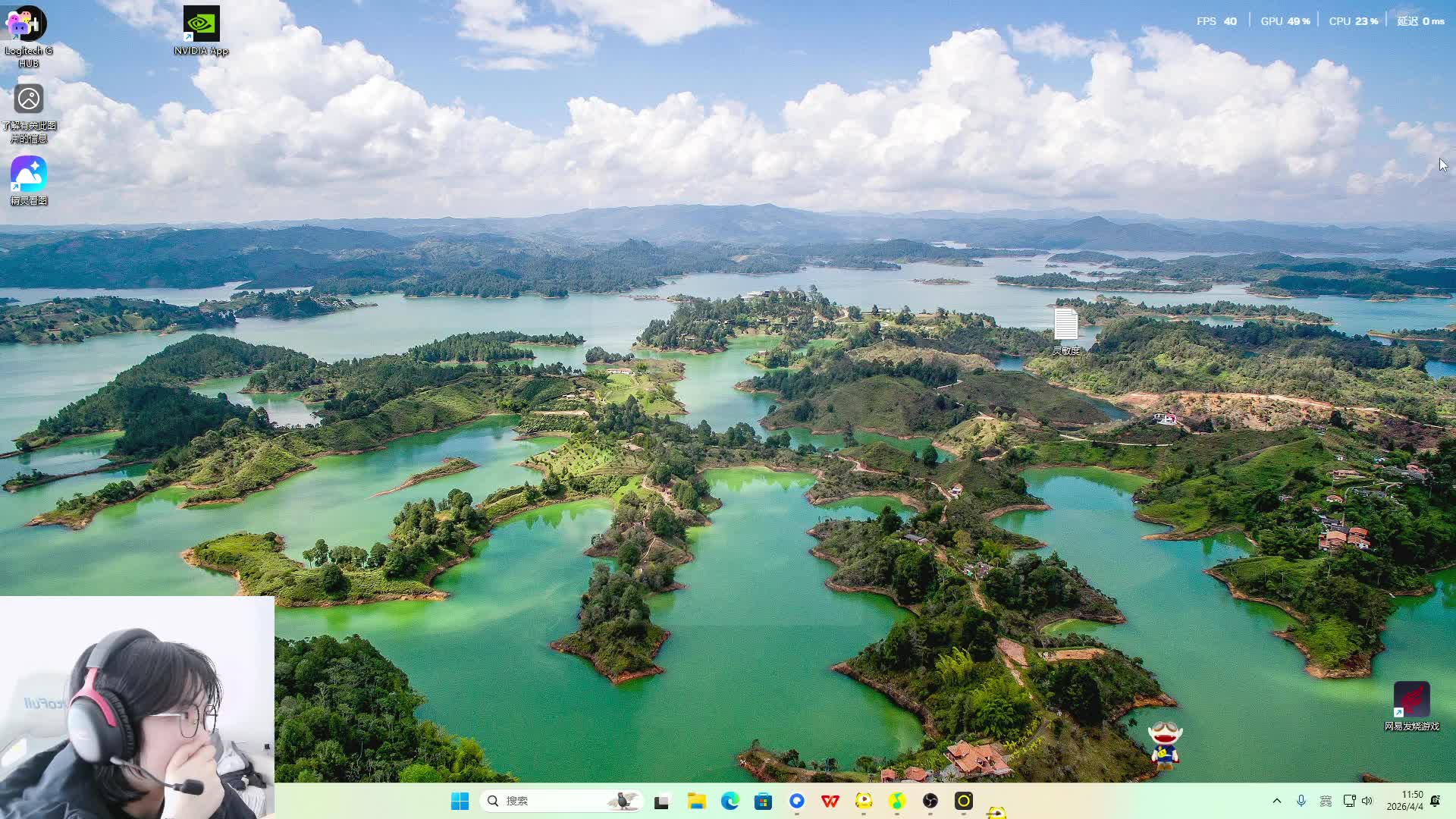Select the 灵敏度 text file on the desktop
1456x819 pixels.
click(x=1065, y=325)
